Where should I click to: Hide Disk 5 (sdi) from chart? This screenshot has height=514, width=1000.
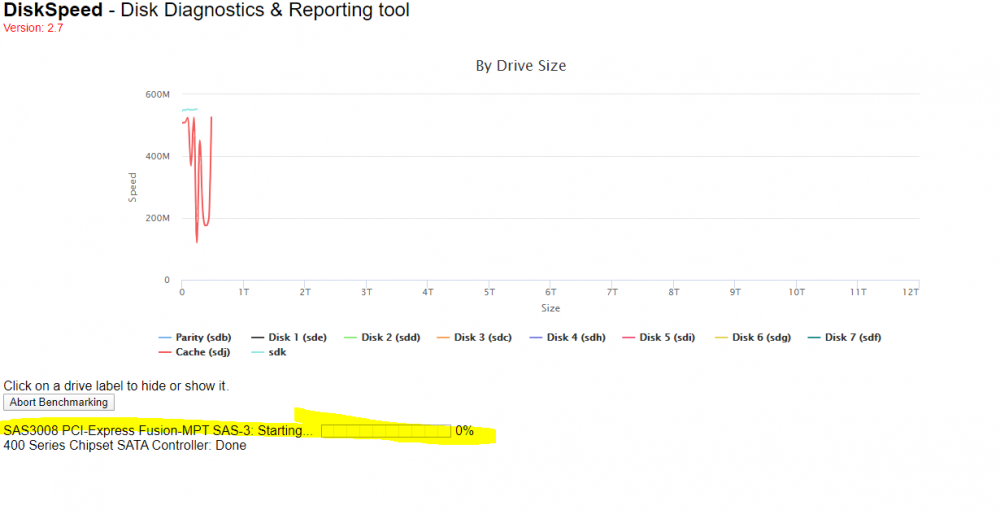coord(659,337)
